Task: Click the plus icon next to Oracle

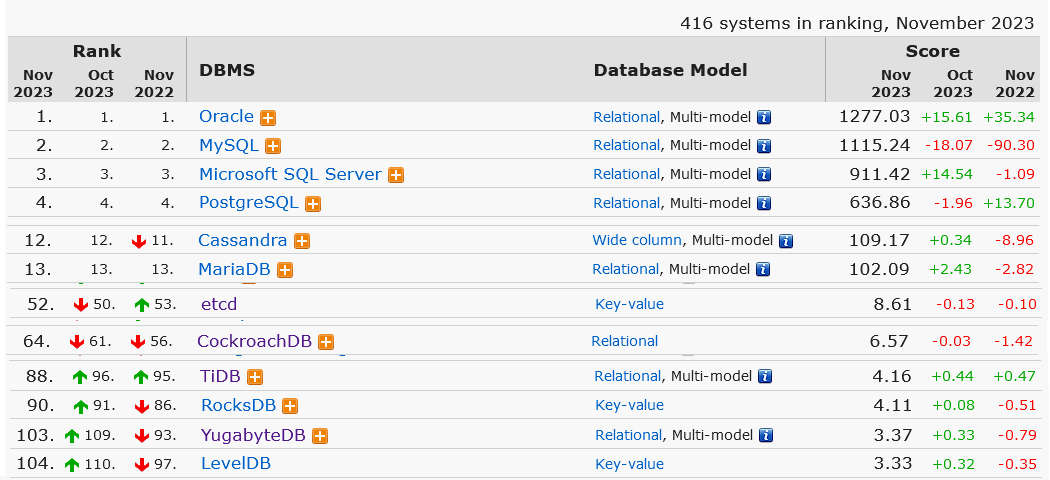Action: pos(268,117)
